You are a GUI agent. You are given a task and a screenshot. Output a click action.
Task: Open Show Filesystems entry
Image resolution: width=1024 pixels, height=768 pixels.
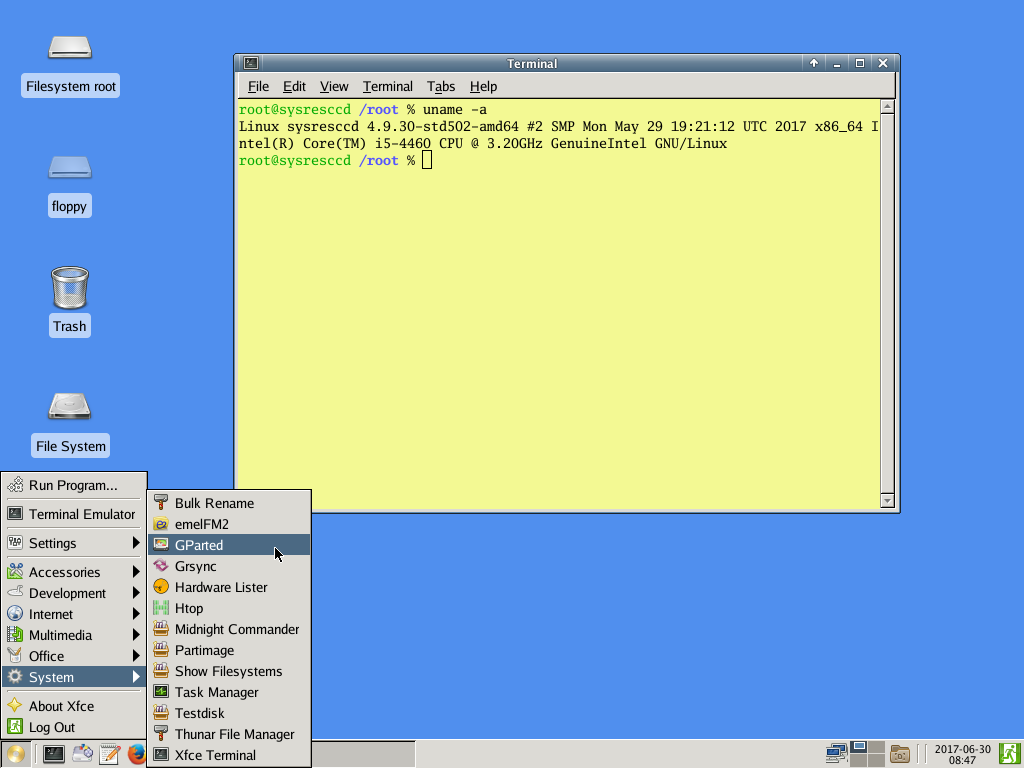point(229,671)
